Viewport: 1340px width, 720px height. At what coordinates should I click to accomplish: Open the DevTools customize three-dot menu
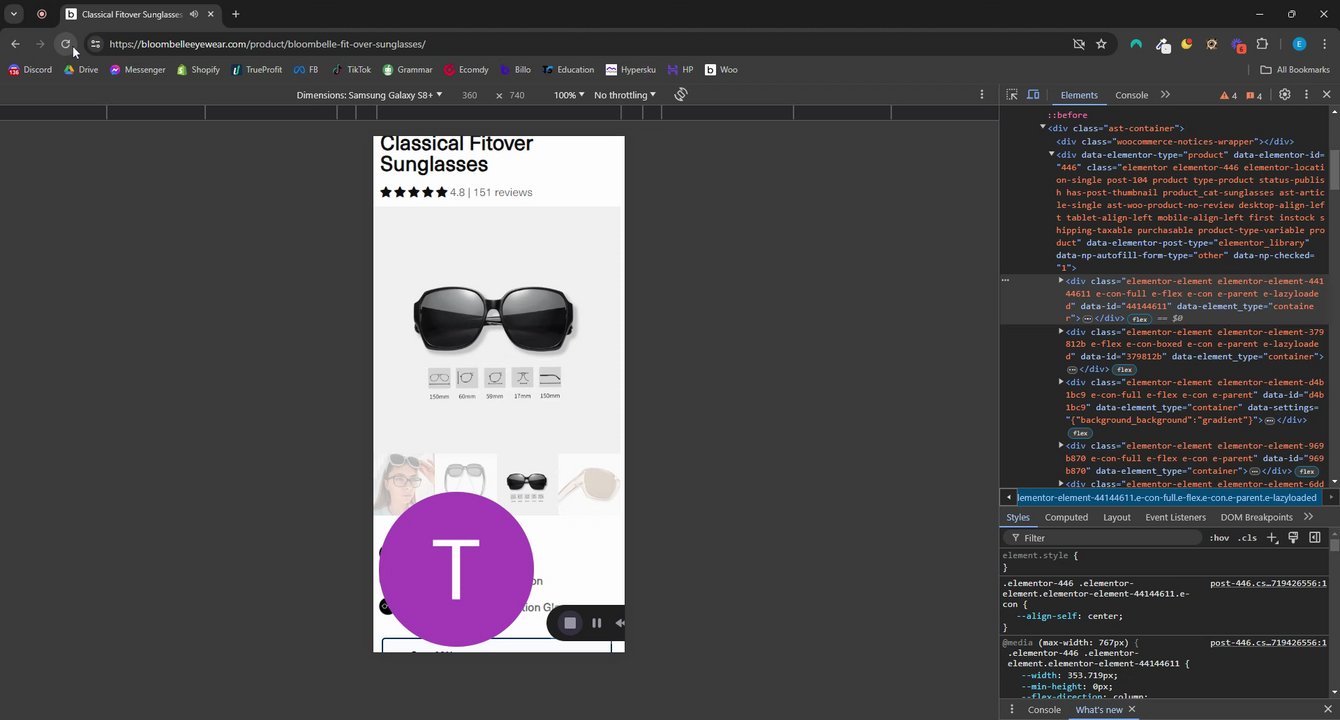tap(1306, 95)
